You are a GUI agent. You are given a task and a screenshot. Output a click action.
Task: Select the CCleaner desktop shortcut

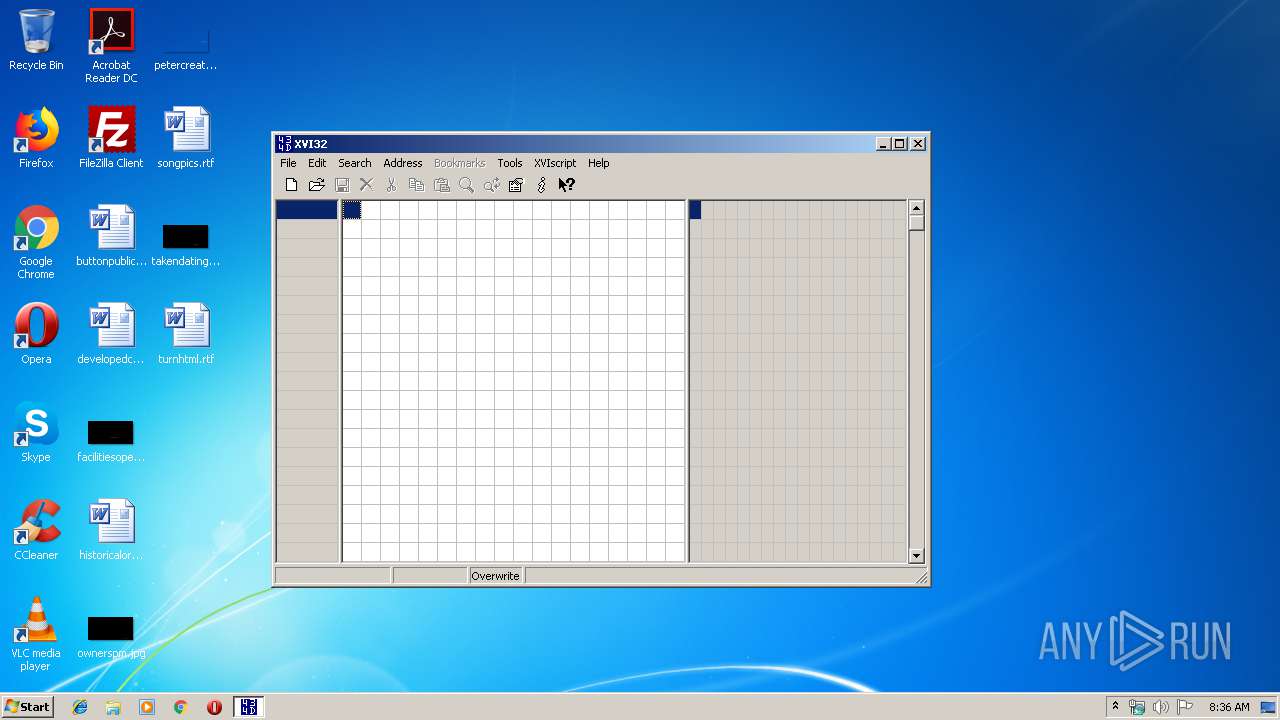point(36,531)
